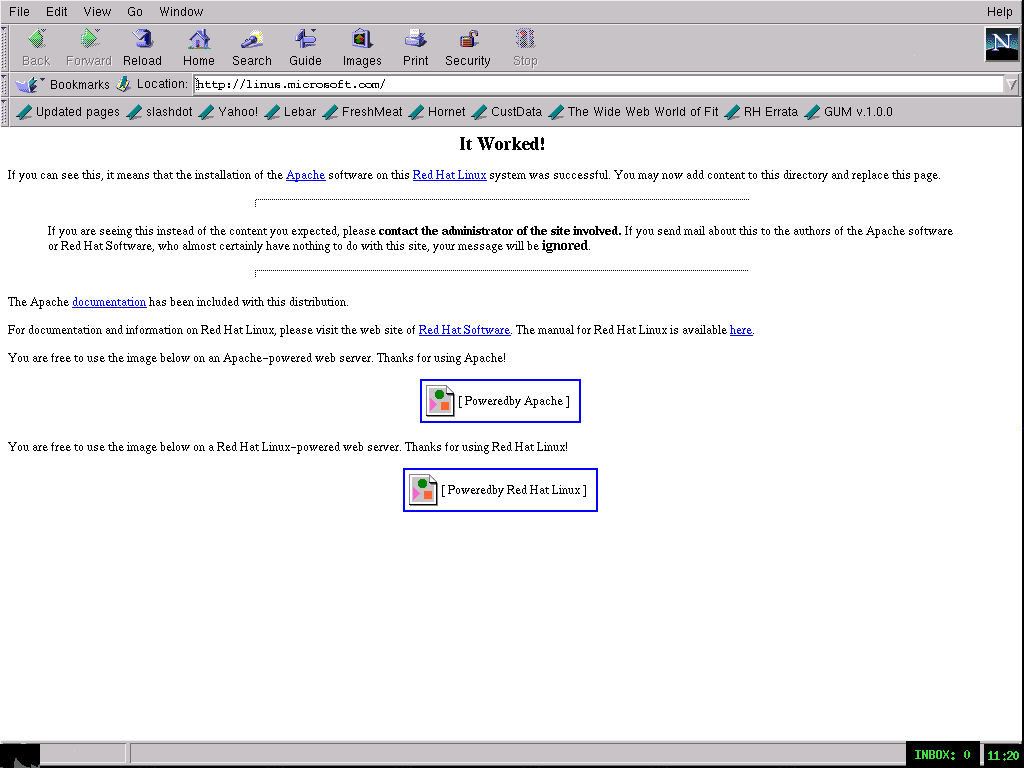Open the RH Errata bookmark
This screenshot has height=768, width=1024.
[761, 112]
